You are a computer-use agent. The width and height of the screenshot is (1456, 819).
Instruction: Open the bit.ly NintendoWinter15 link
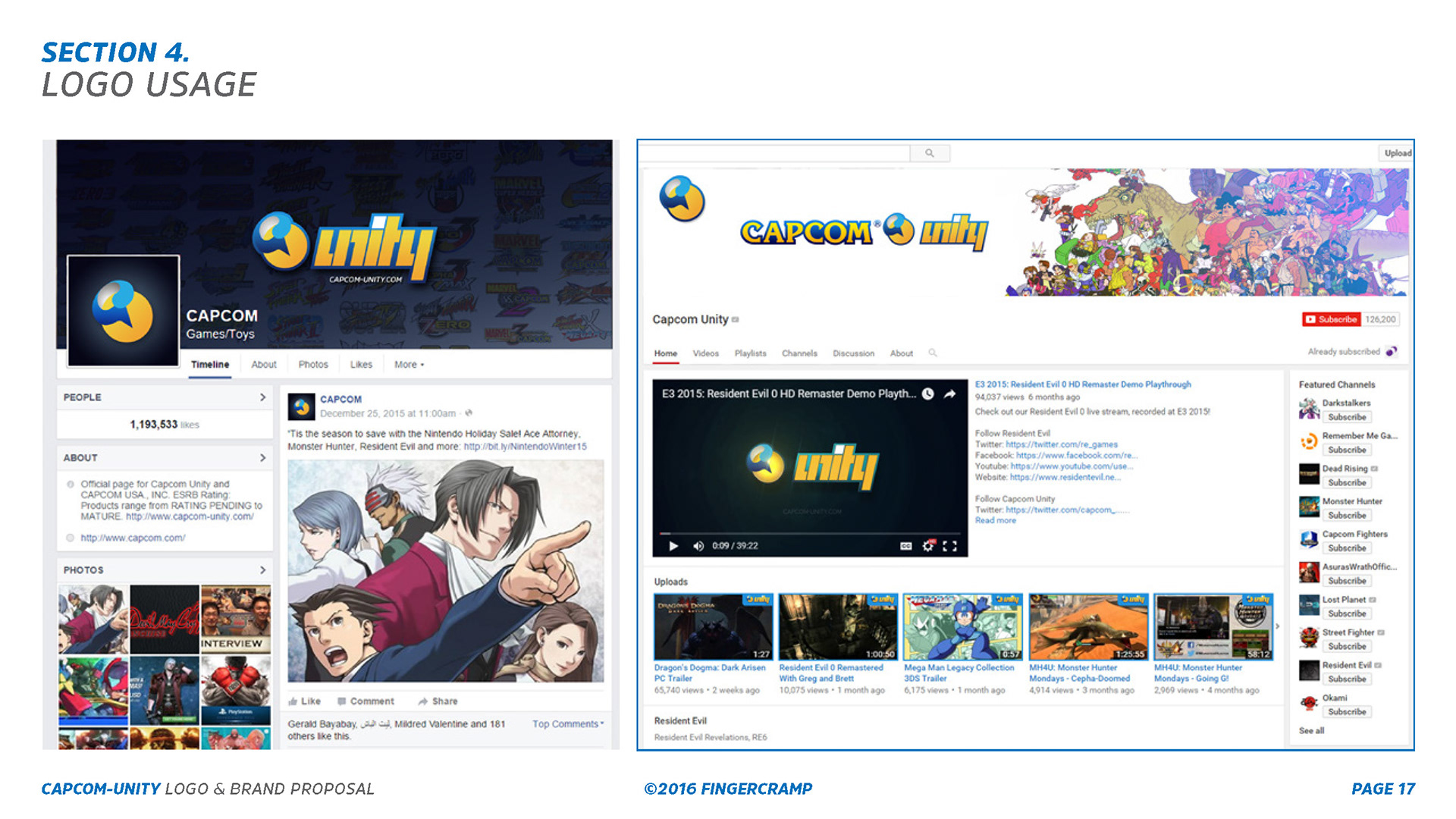(x=525, y=447)
